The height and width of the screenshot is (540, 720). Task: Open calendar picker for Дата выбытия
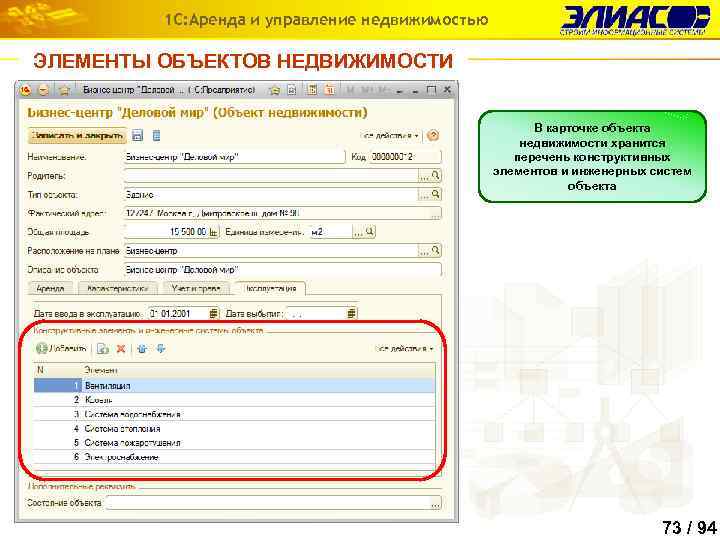pos(351,313)
